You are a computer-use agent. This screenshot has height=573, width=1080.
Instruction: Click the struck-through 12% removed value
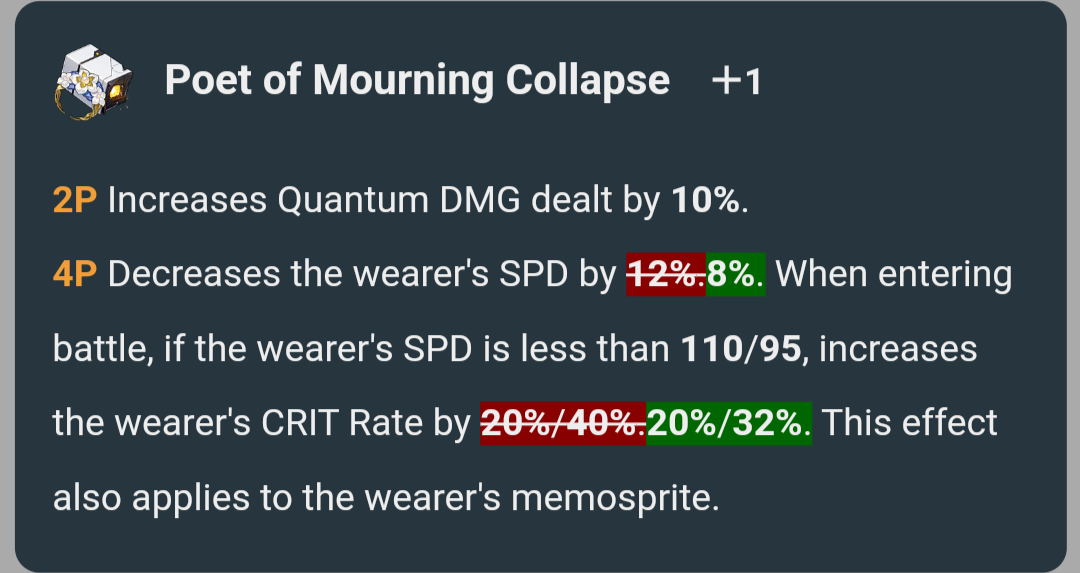pos(666,275)
